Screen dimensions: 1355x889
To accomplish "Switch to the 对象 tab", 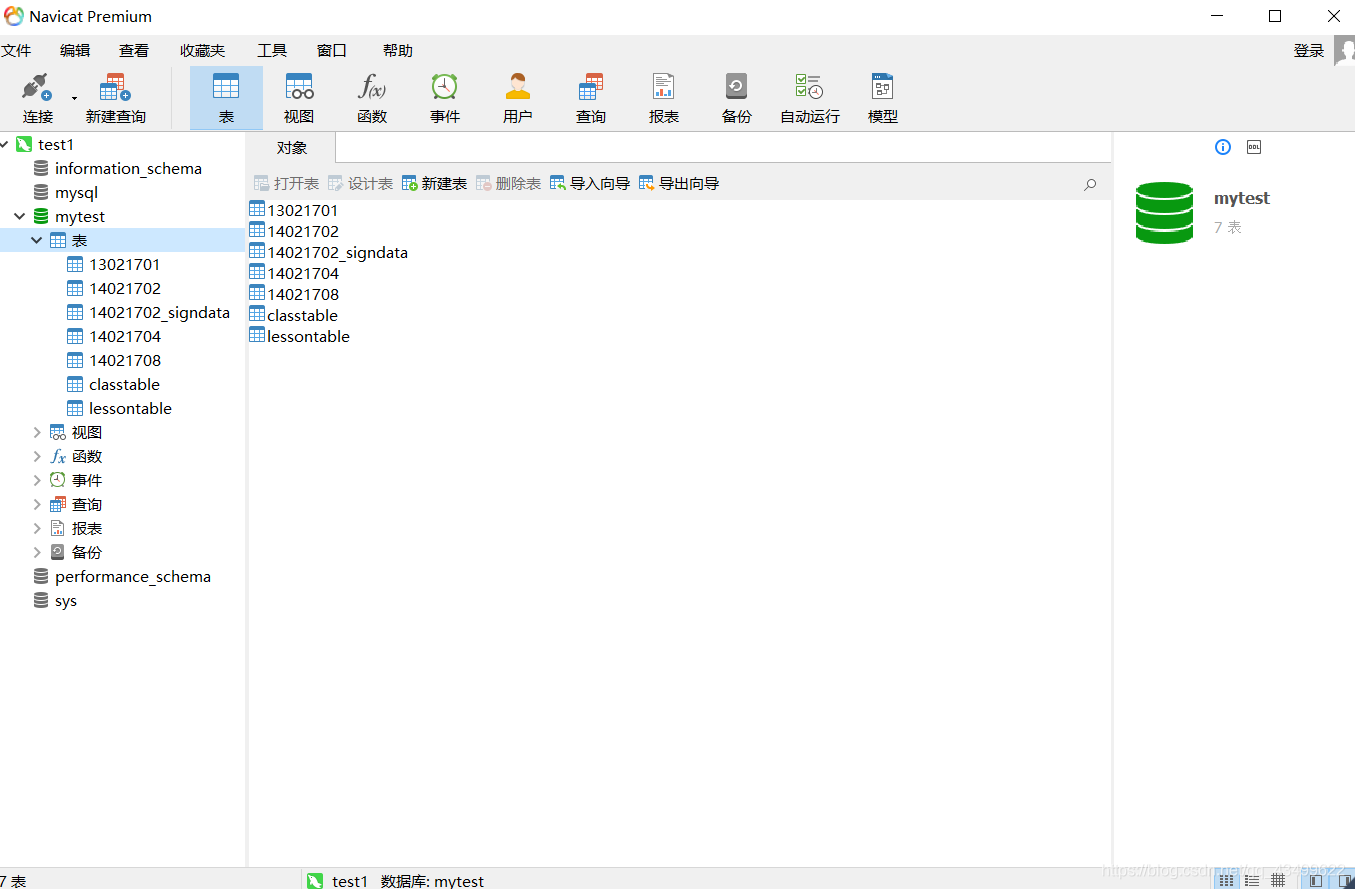I will [292, 148].
